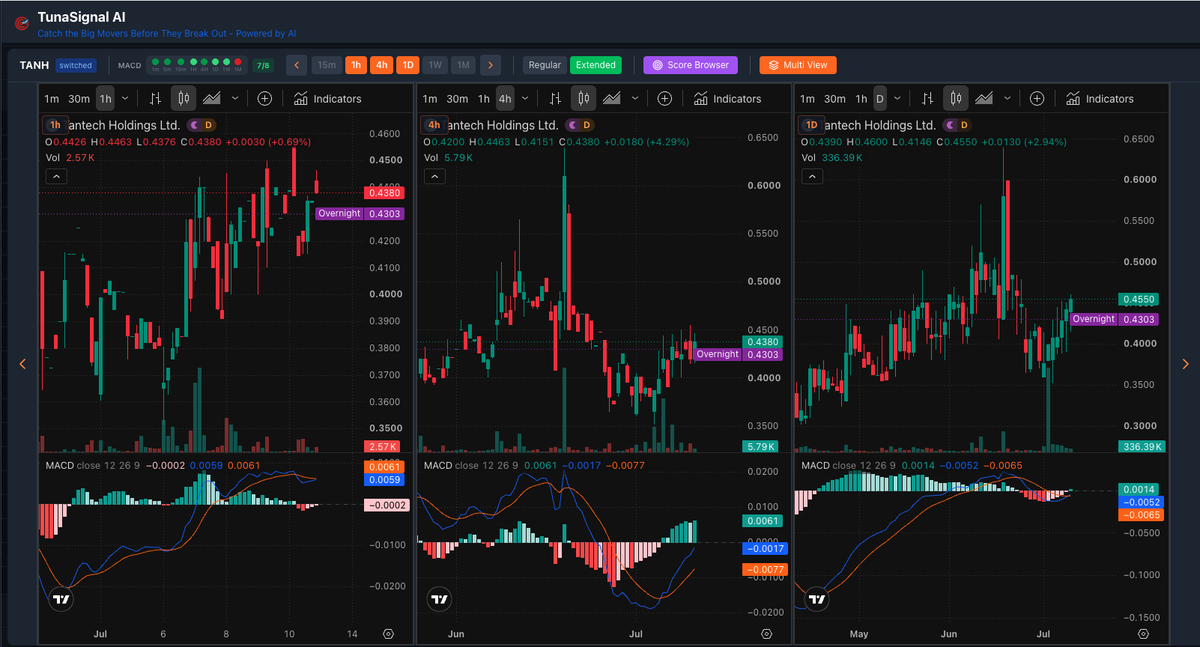Collapse the legend in the 4h chart

point(434,176)
